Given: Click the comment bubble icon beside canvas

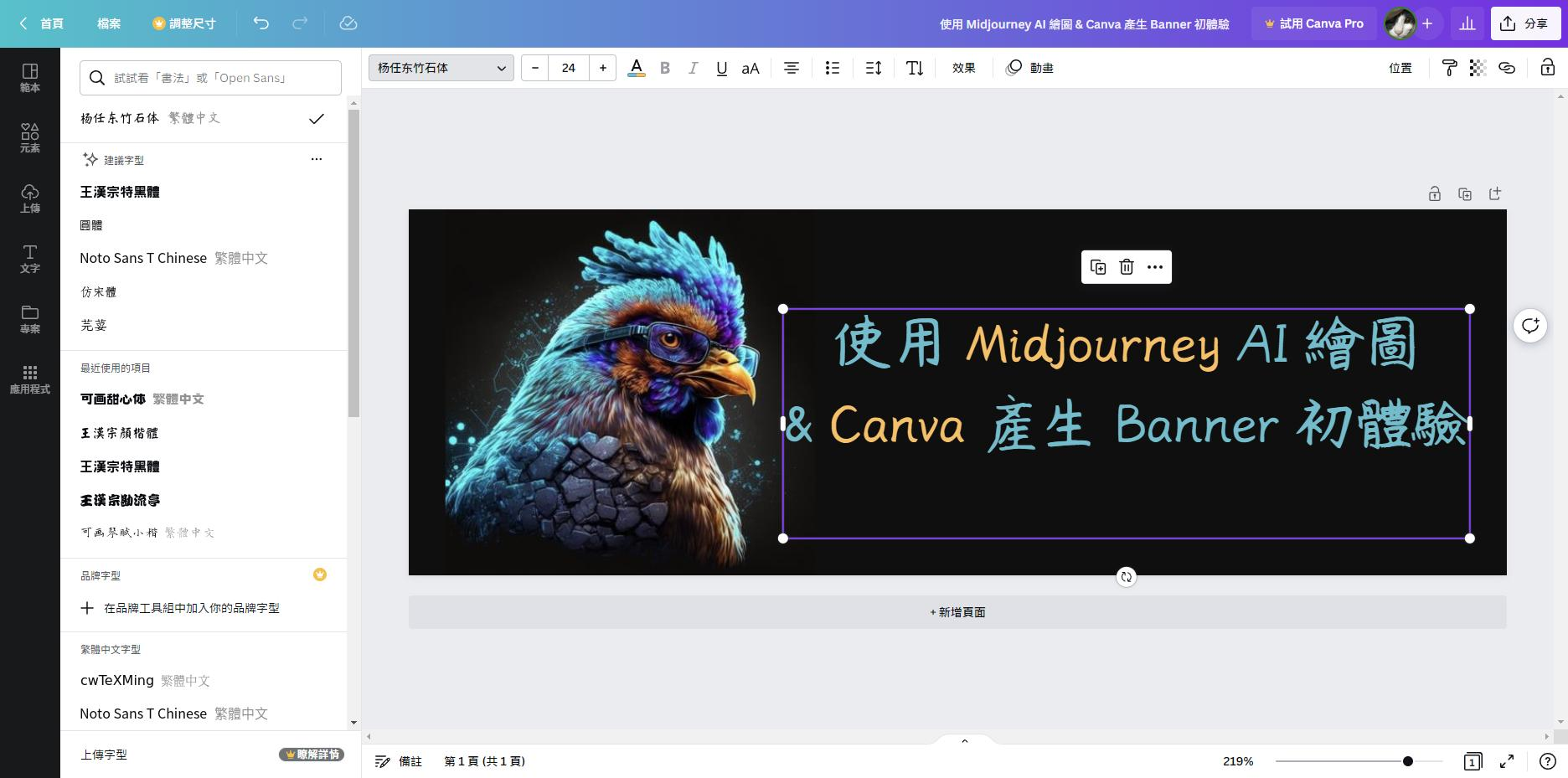Looking at the screenshot, I should pos(1530,326).
